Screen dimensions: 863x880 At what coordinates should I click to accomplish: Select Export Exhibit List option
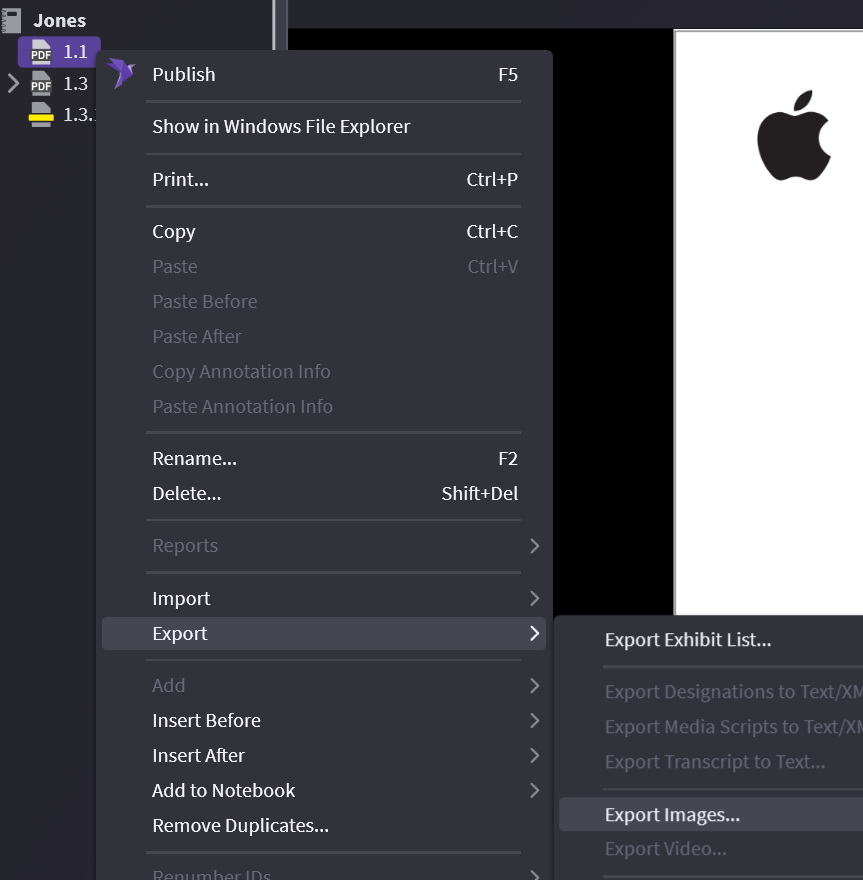pos(687,640)
